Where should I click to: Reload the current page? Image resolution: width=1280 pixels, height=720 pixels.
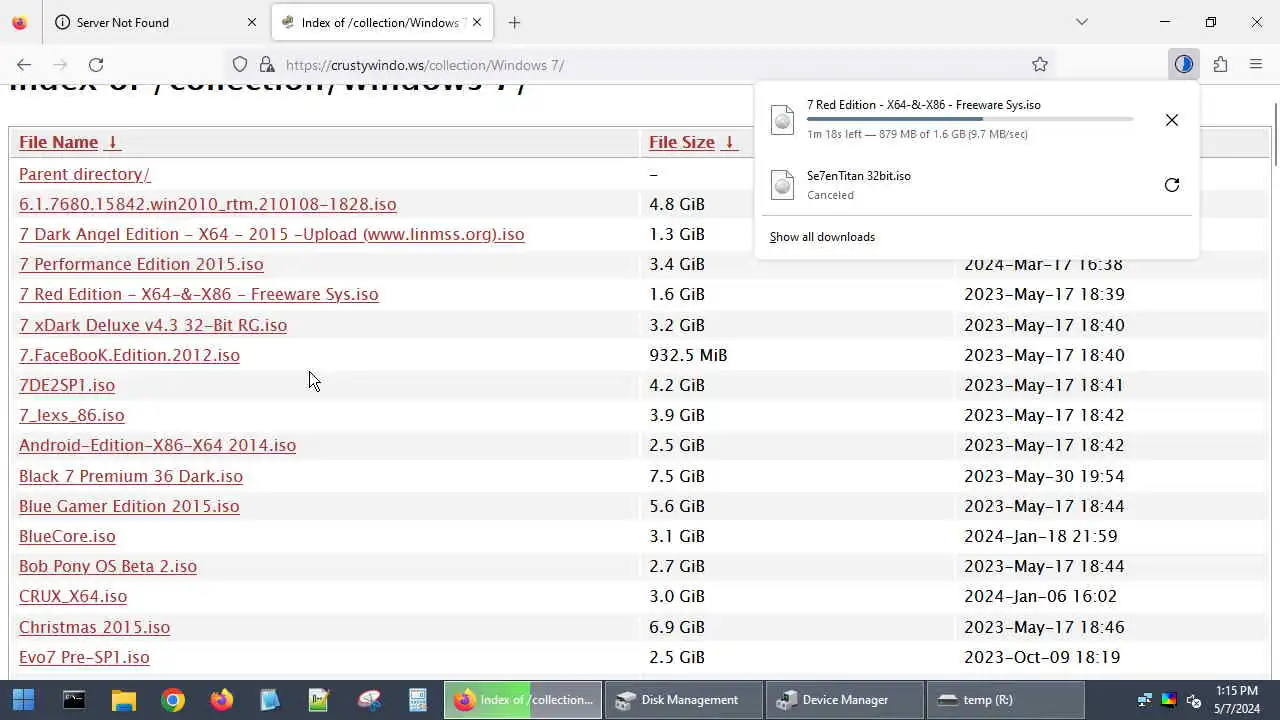coord(96,65)
